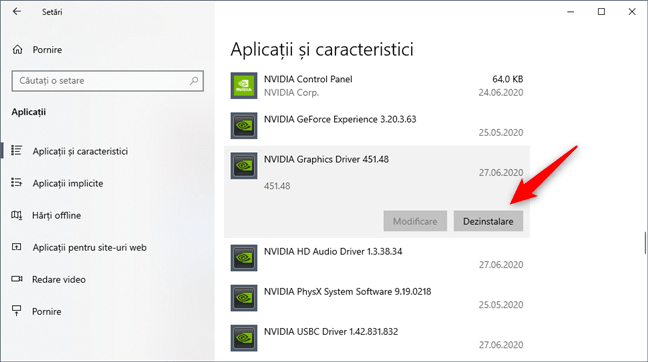Select NVIDIA USBC Driver 1.42.831.832 entry
The height and width of the screenshot is (362, 648).
(x=331, y=331)
